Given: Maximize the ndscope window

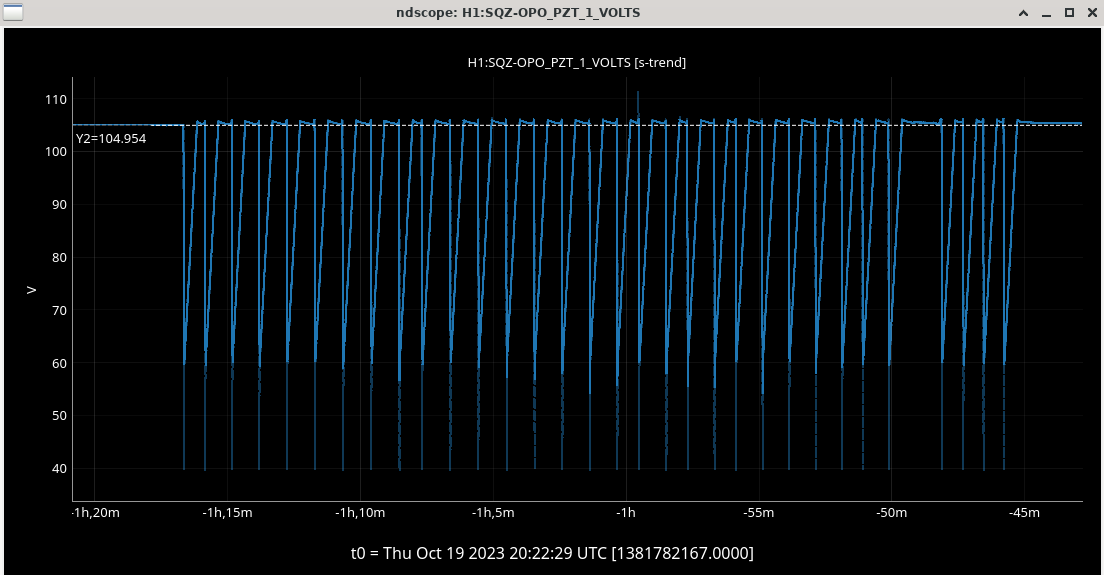Looking at the screenshot, I should [1069, 13].
